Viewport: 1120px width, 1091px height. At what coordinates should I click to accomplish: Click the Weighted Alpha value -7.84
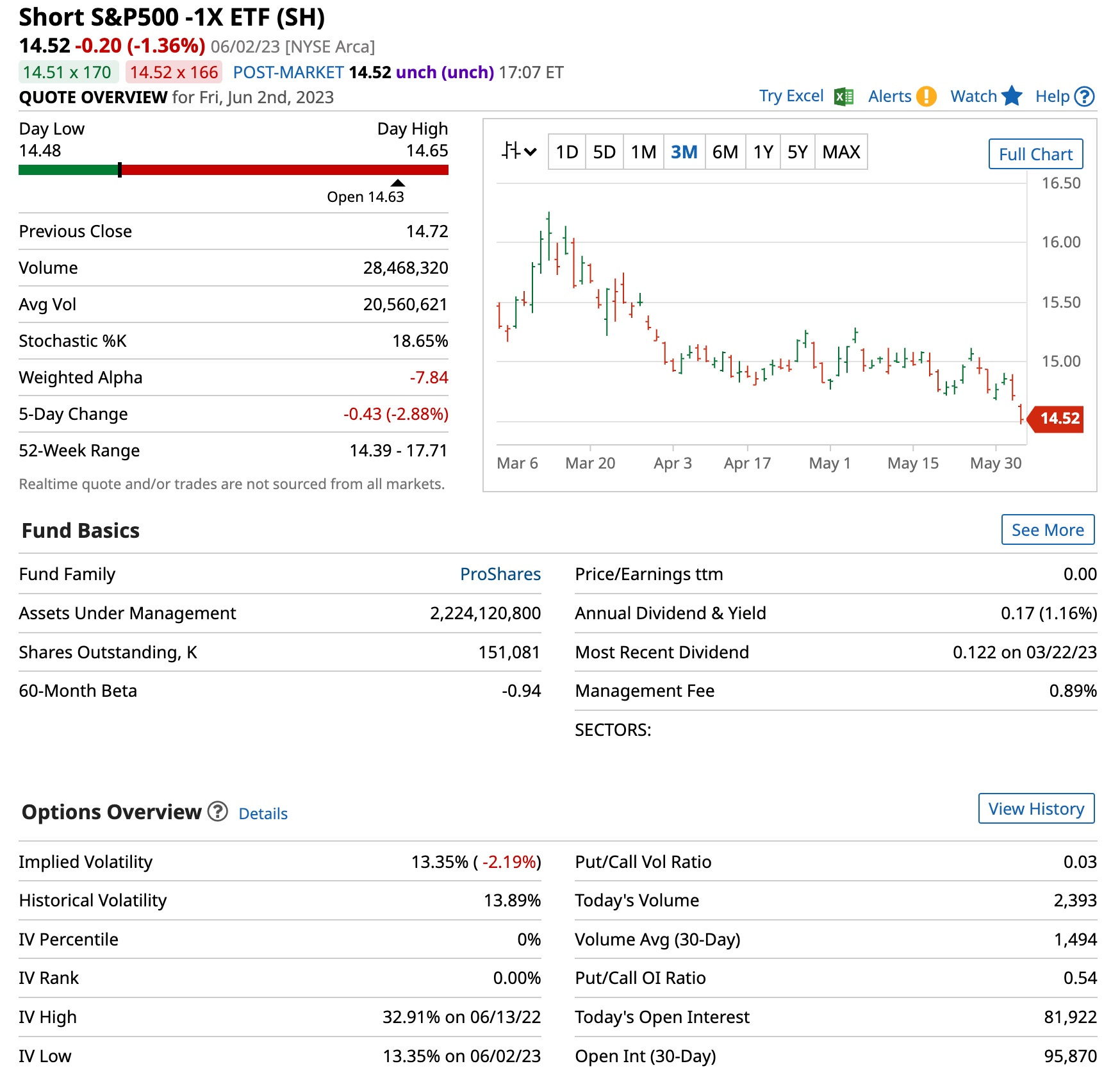429,378
